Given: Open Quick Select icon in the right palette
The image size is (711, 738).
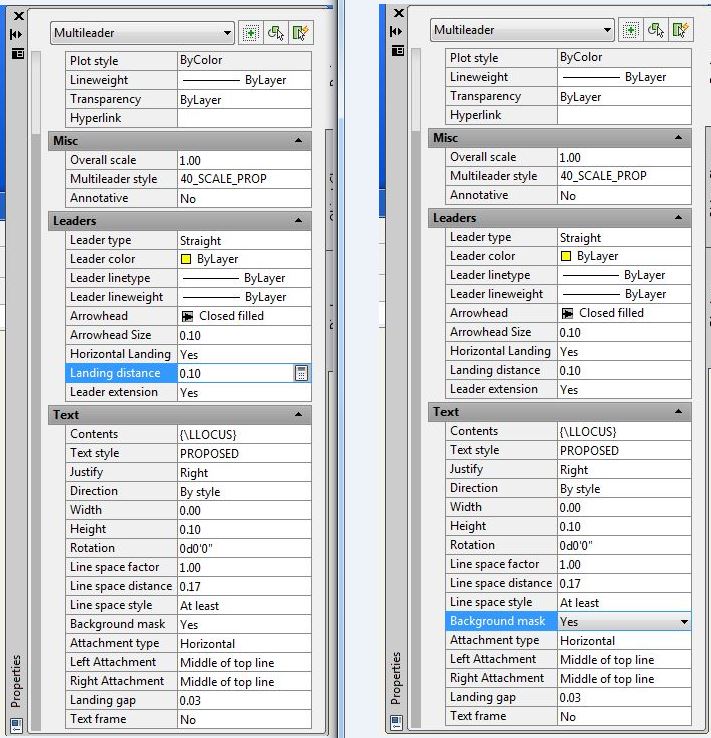Looking at the screenshot, I should (680, 30).
